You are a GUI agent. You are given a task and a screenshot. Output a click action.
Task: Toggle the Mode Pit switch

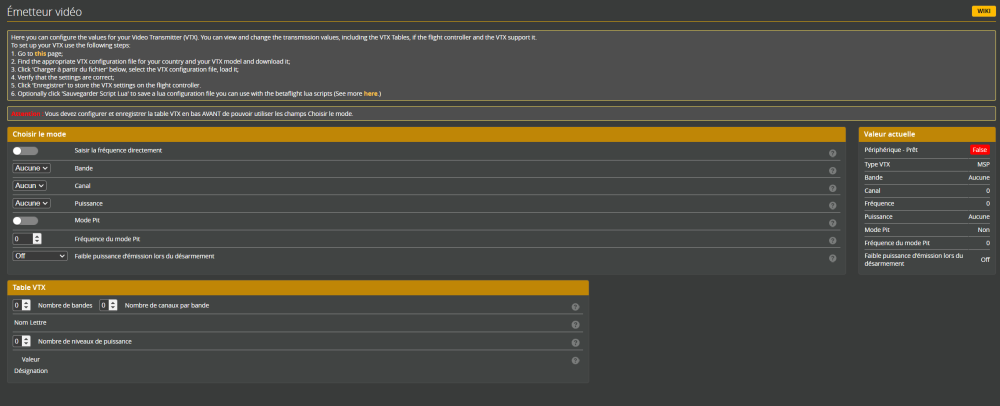click(x=25, y=221)
